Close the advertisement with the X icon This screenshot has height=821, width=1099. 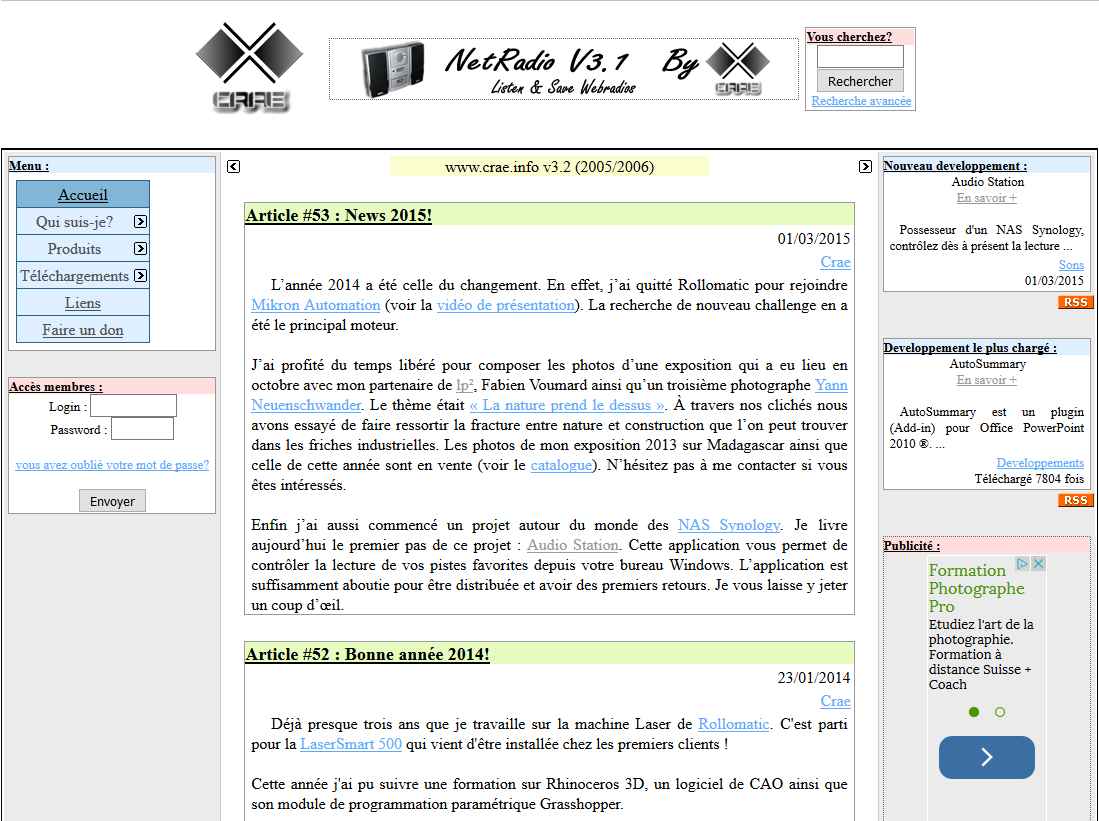point(1038,564)
